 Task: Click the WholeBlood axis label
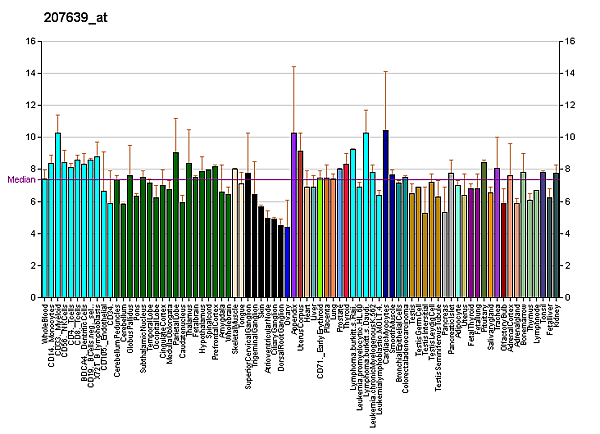[x=46, y=324]
